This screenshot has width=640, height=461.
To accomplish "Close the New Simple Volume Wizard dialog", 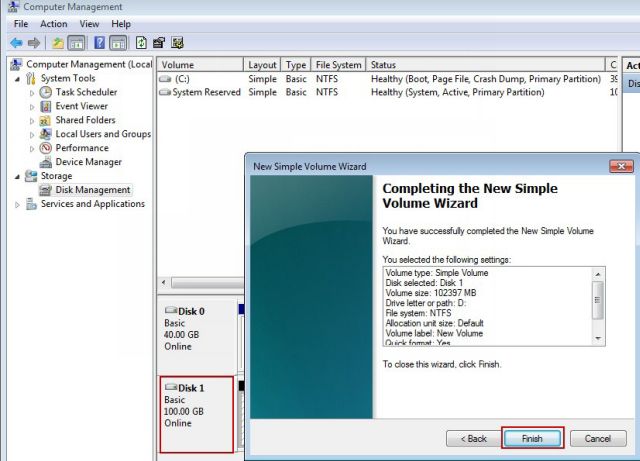I will 621,166.
